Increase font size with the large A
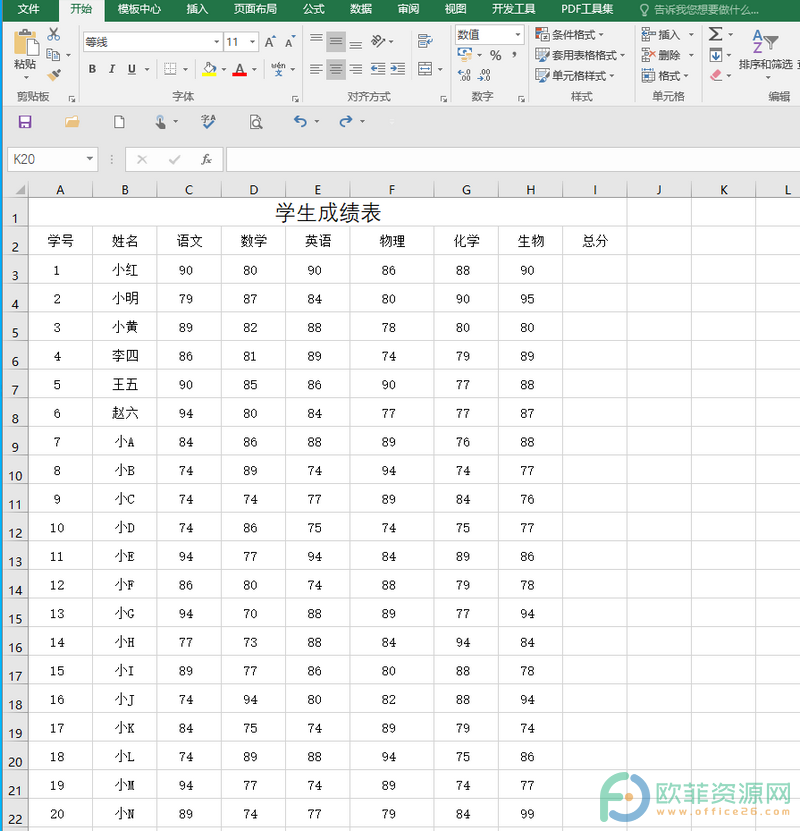The image size is (800, 831). coord(270,42)
